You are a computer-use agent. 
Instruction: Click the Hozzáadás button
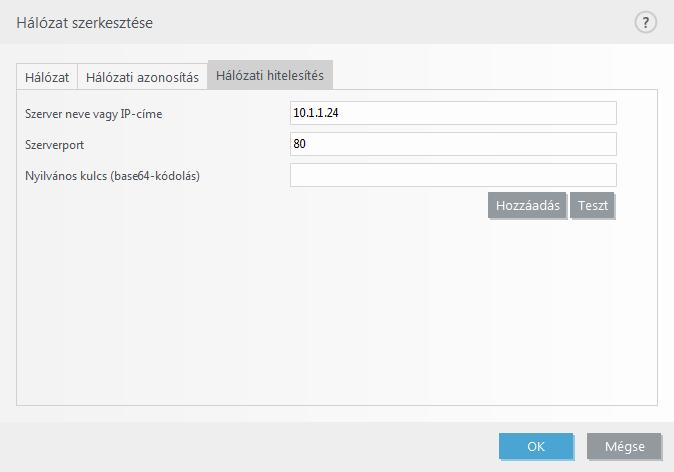(x=527, y=205)
